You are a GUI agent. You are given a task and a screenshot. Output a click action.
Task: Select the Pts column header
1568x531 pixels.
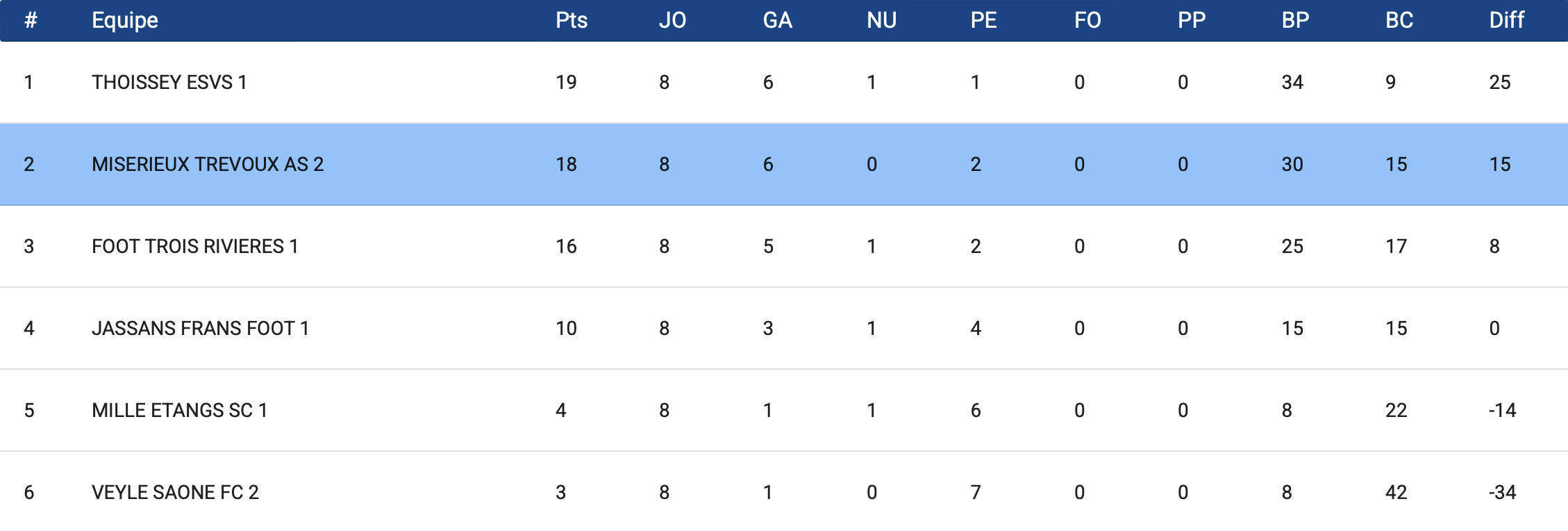click(572, 20)
